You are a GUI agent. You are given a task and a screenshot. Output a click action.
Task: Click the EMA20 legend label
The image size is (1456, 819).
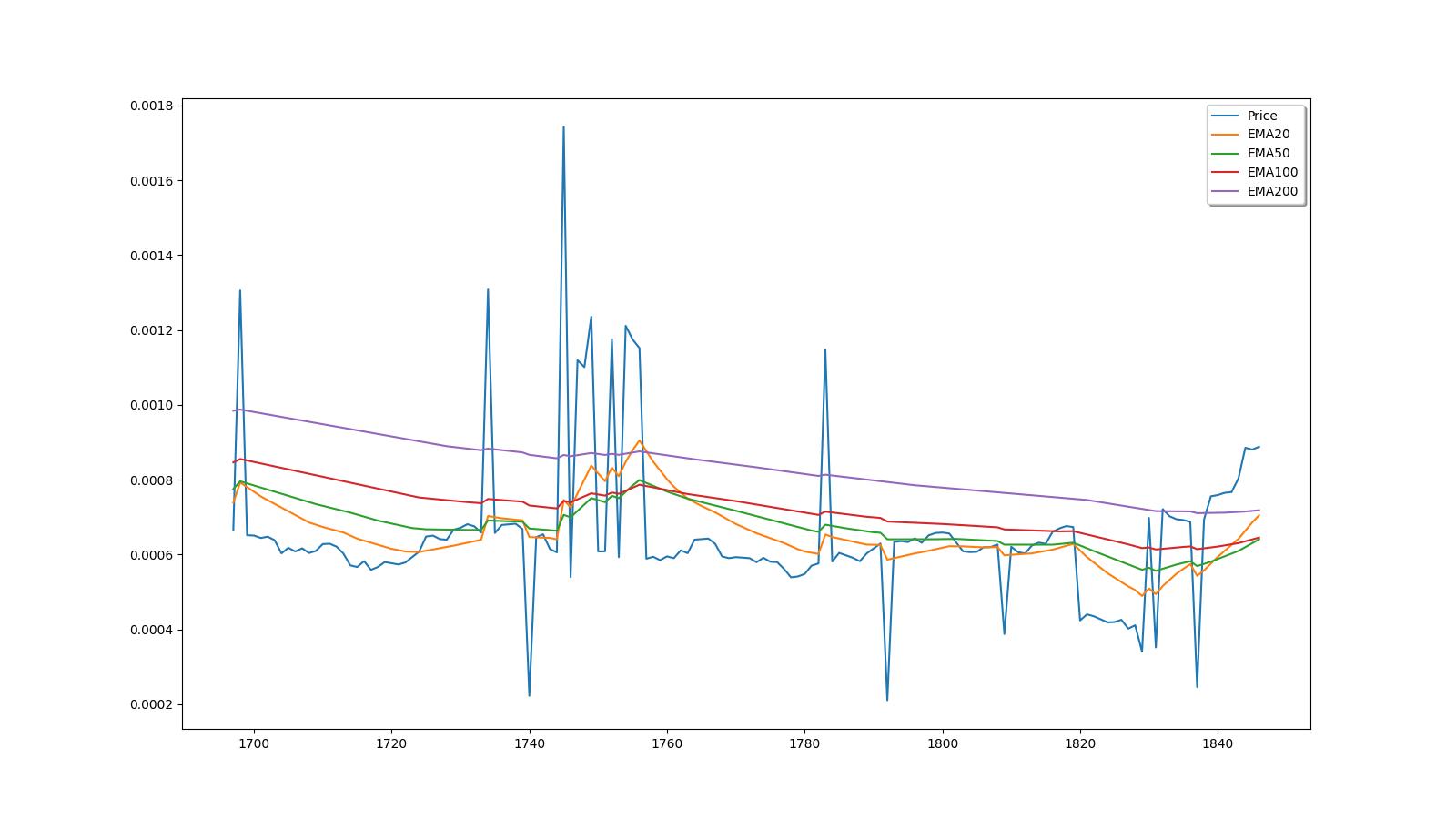(1269, 135)
